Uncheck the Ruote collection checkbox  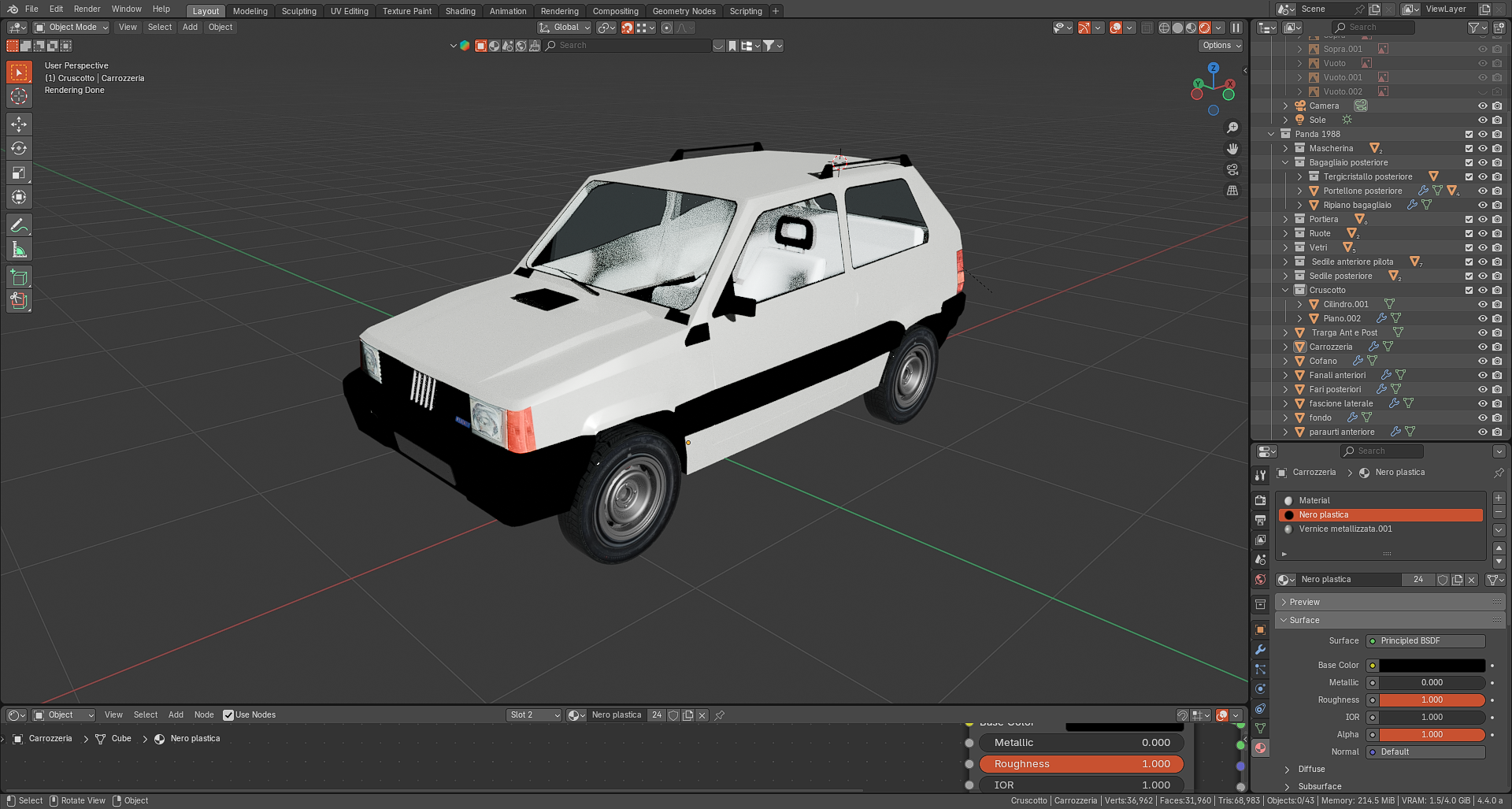tap(1469, 234)
